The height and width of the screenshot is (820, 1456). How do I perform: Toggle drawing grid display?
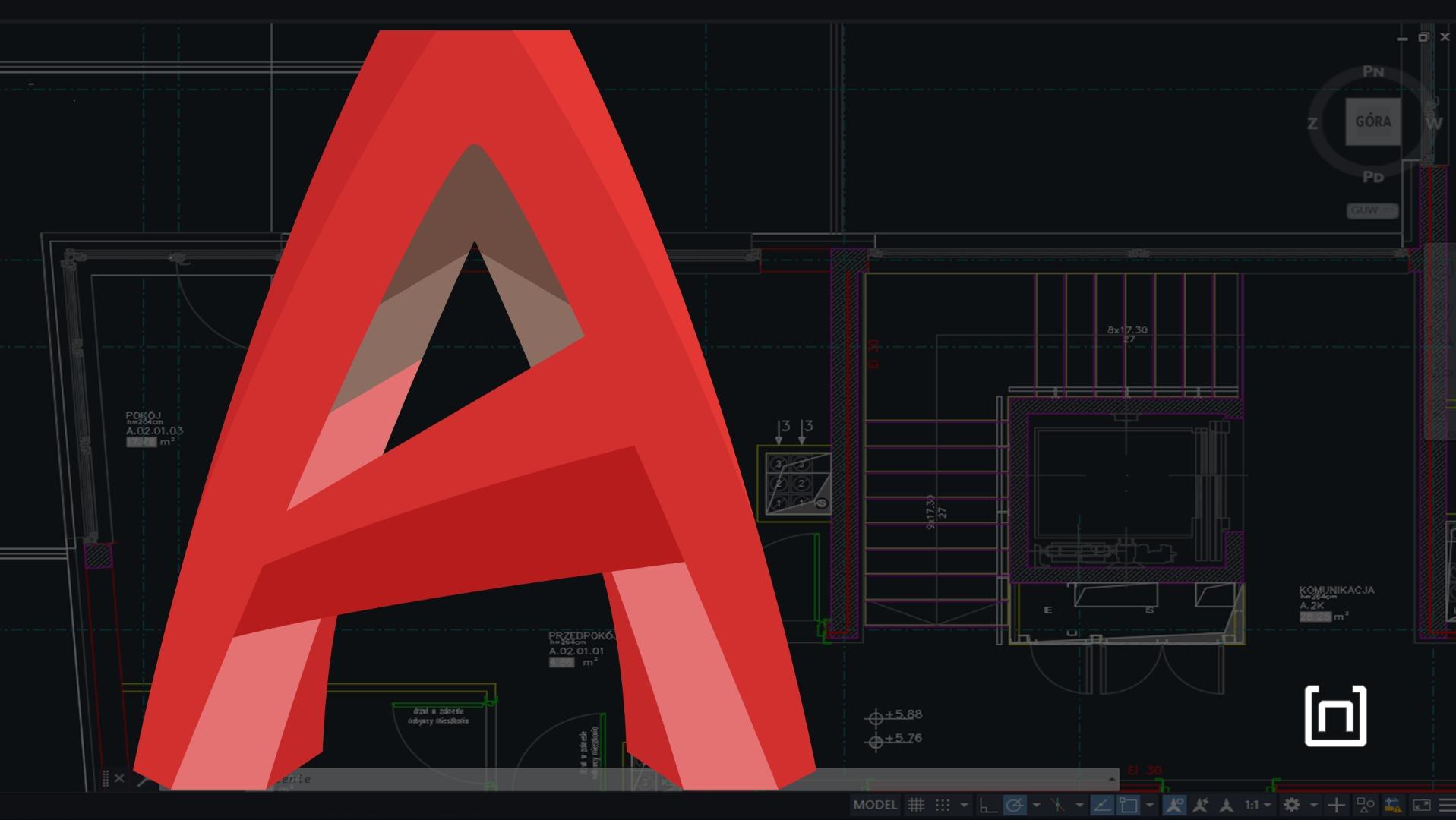pos(916,805)
